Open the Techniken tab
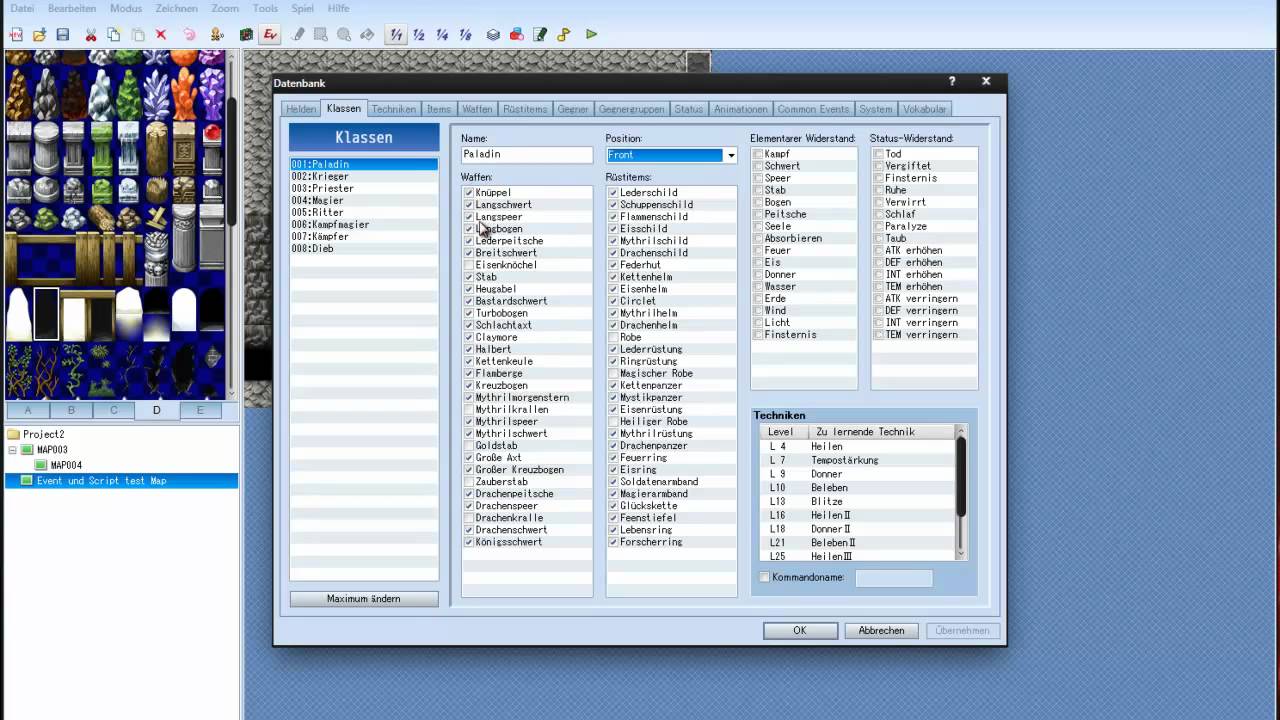This screenshot has height=720, width=1280. tap(393, 109)
